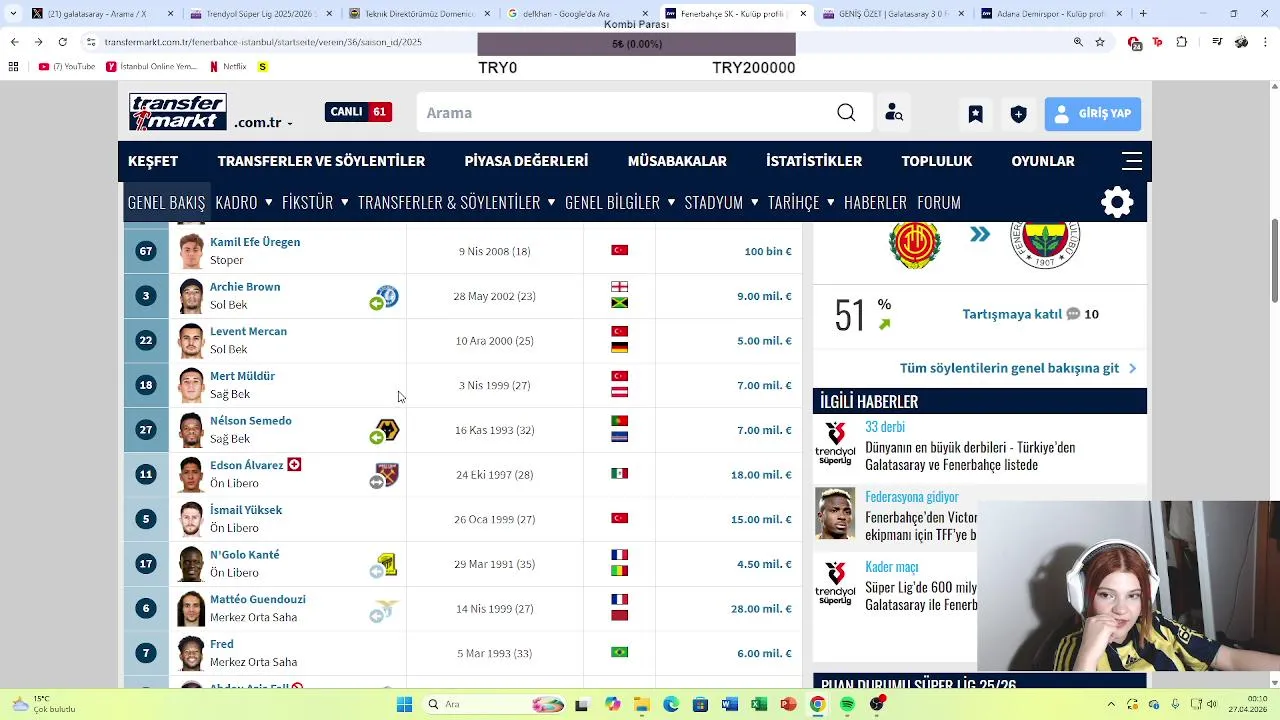Image resolution: width=1280 pixels, height=720 pixels.
Task: Open Tüm söylentilerin genel bakışına git
Action: [1009, 368]
